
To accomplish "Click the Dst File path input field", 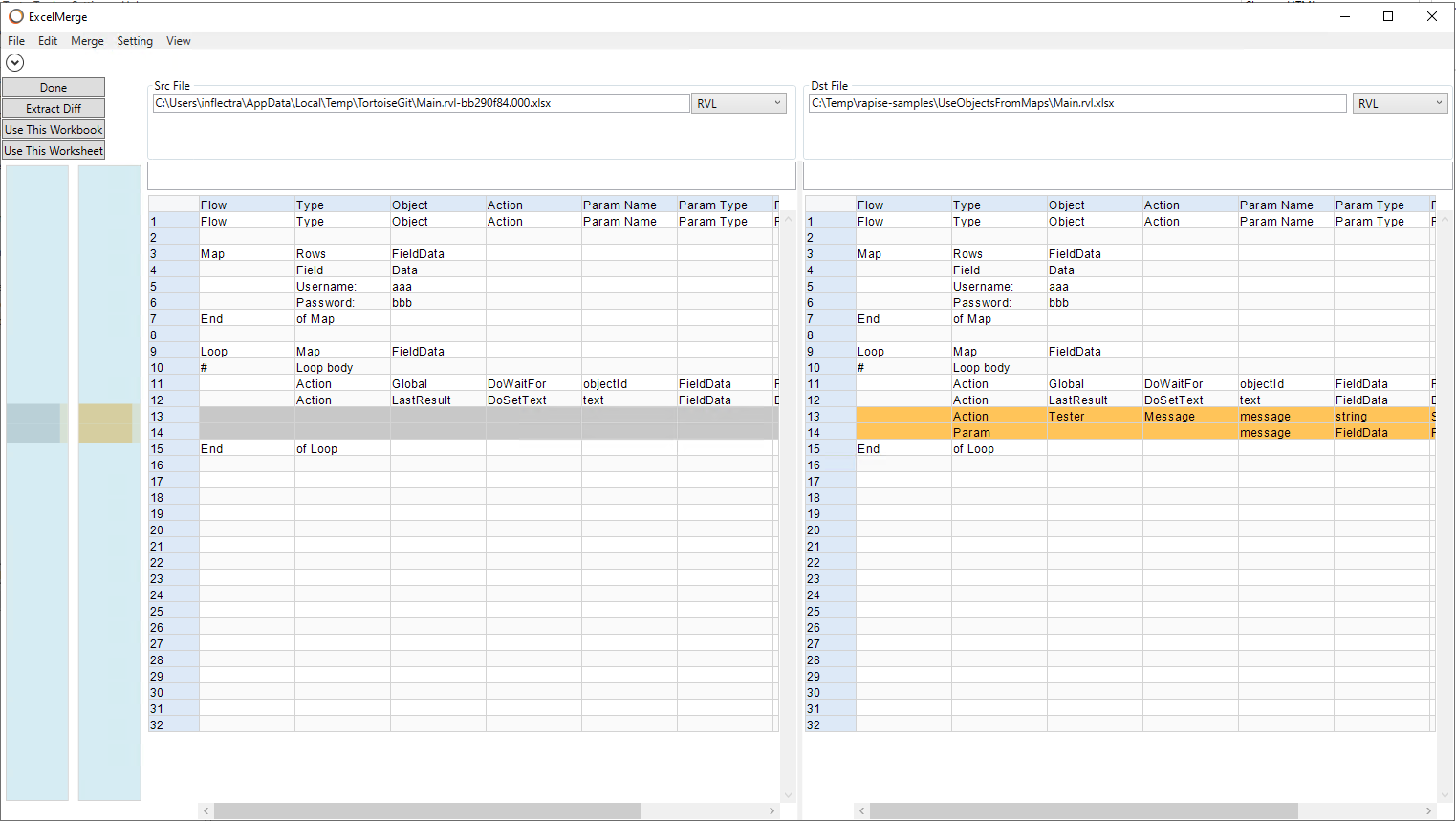I will point(1076,103).
